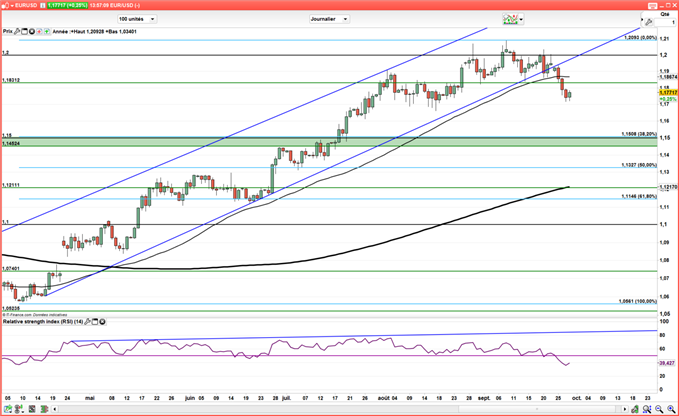
Task: Click the second bottom-left toolbar icon
Action: click(19, 409)
